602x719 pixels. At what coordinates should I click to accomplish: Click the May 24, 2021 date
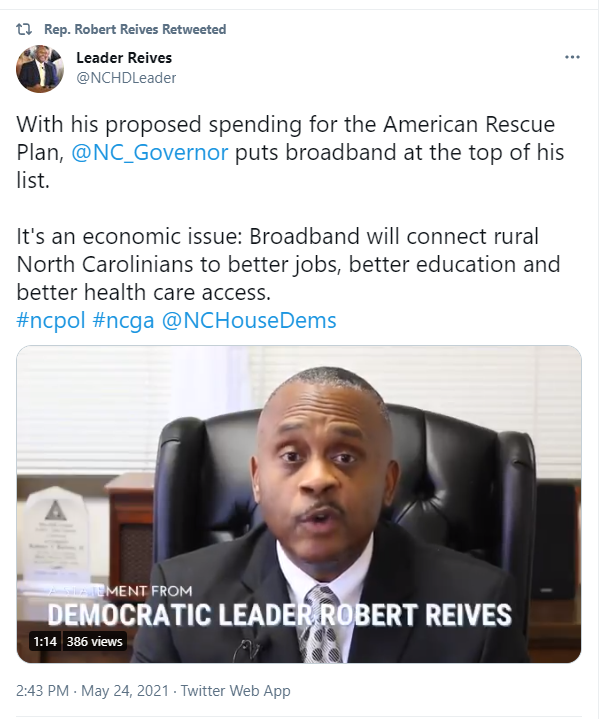pos(125,691)
